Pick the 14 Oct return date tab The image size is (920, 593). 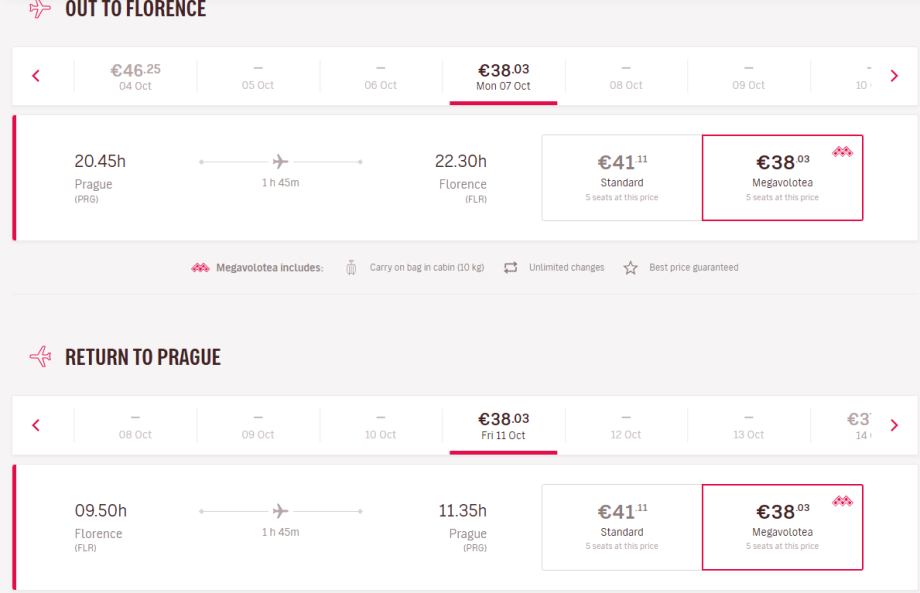click(859, 425)
